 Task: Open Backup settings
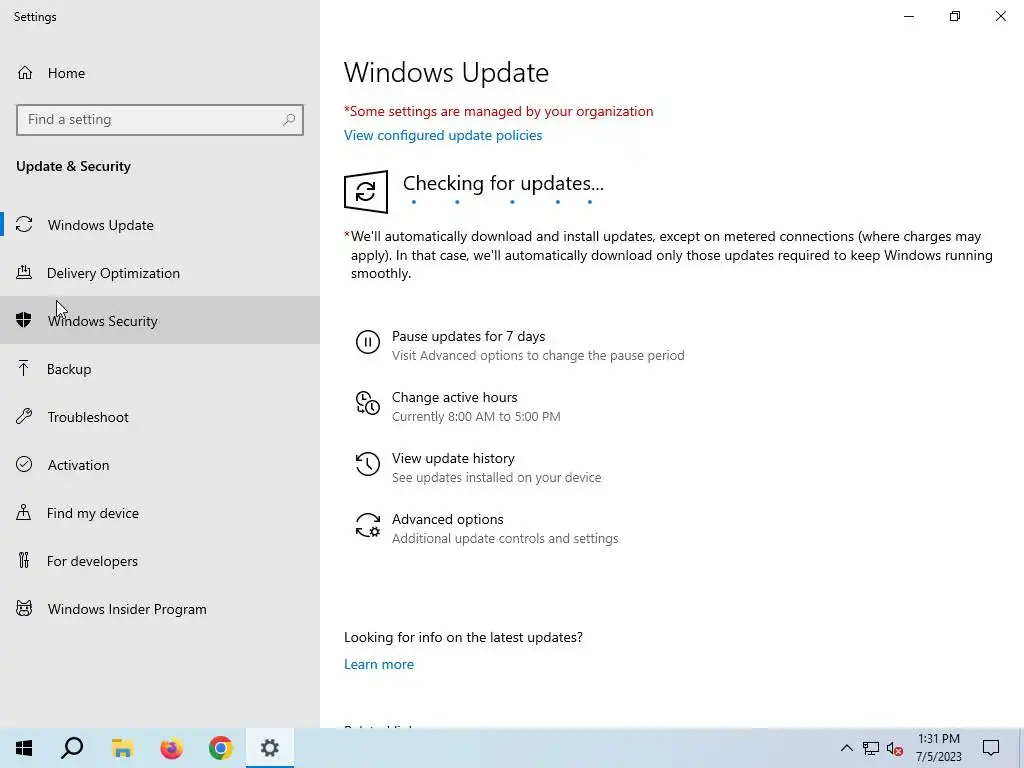tap(160, 368)
